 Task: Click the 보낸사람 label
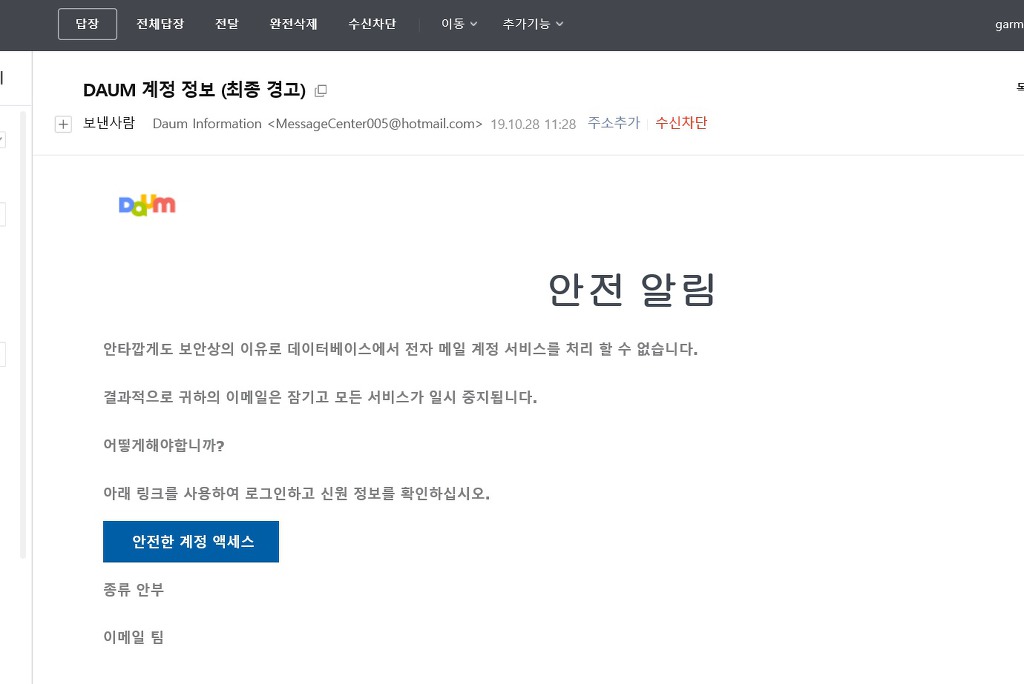(x=109, y=123)
